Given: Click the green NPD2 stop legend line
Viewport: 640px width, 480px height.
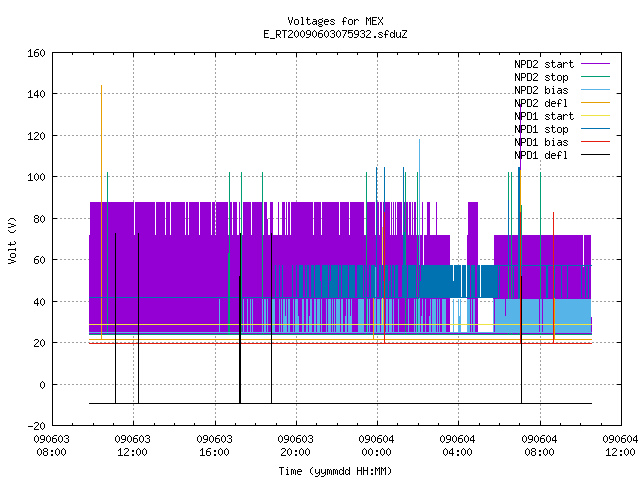Looking at the screenshot, I should (x=596, y=77).
